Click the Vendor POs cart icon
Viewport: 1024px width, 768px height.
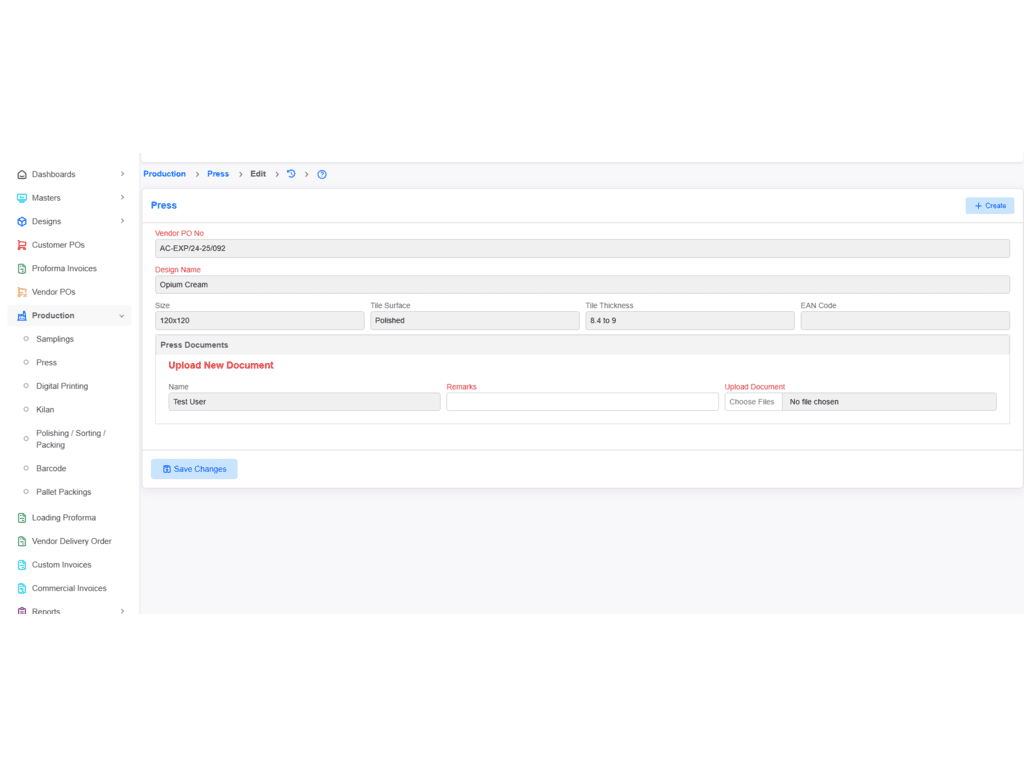22,292
